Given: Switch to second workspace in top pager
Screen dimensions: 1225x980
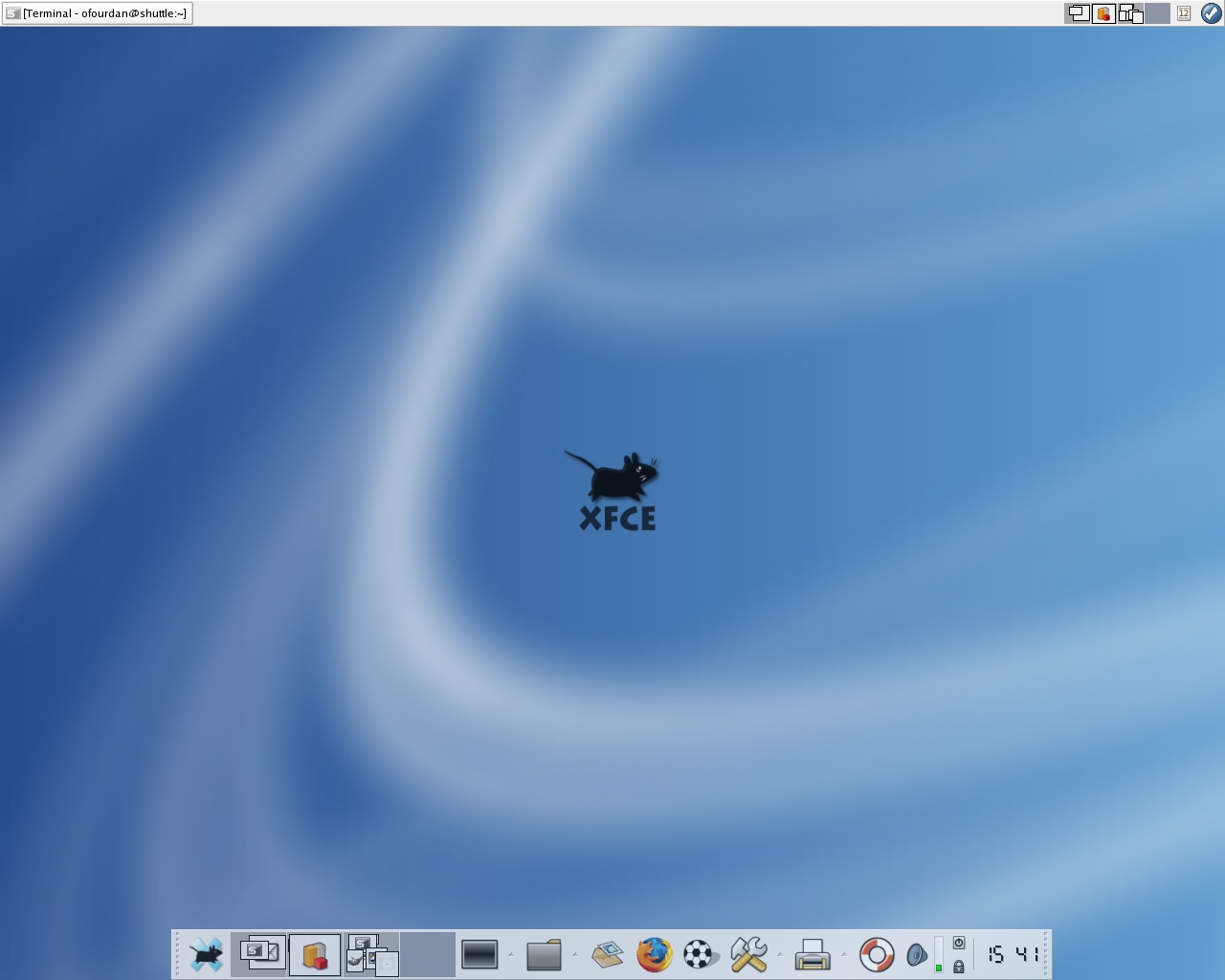Looking at the screenshot, I should 1104,13.
